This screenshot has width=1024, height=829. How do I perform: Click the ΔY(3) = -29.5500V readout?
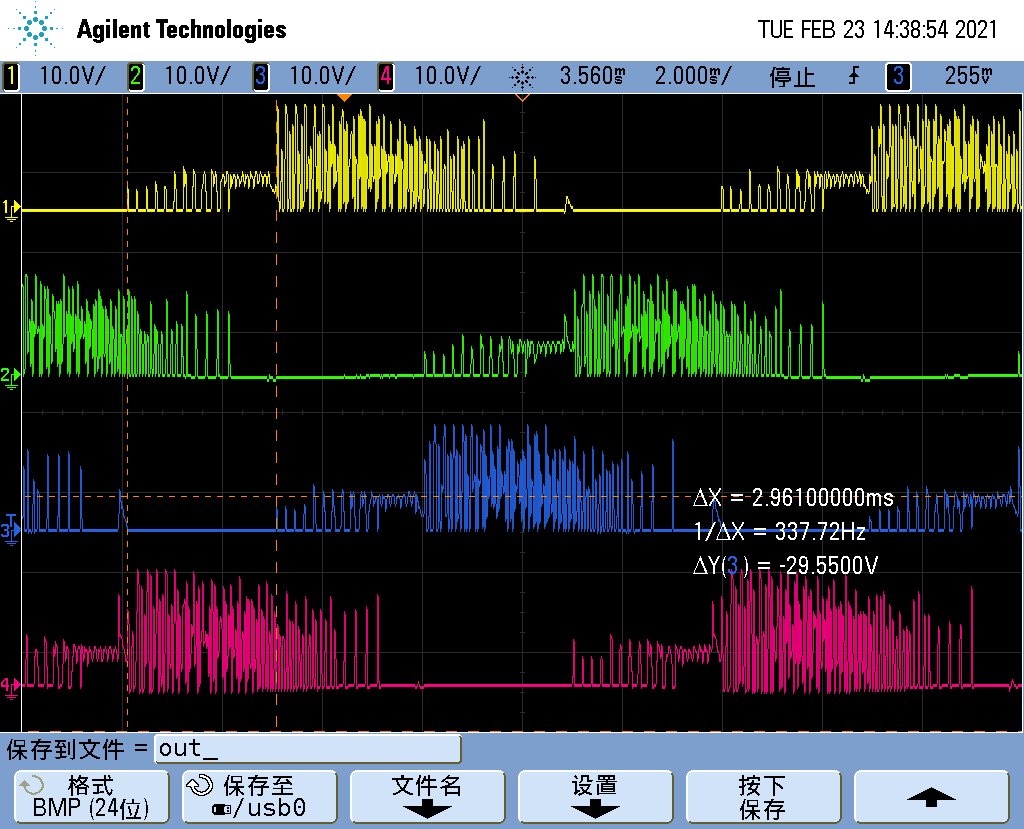point(785,565)
